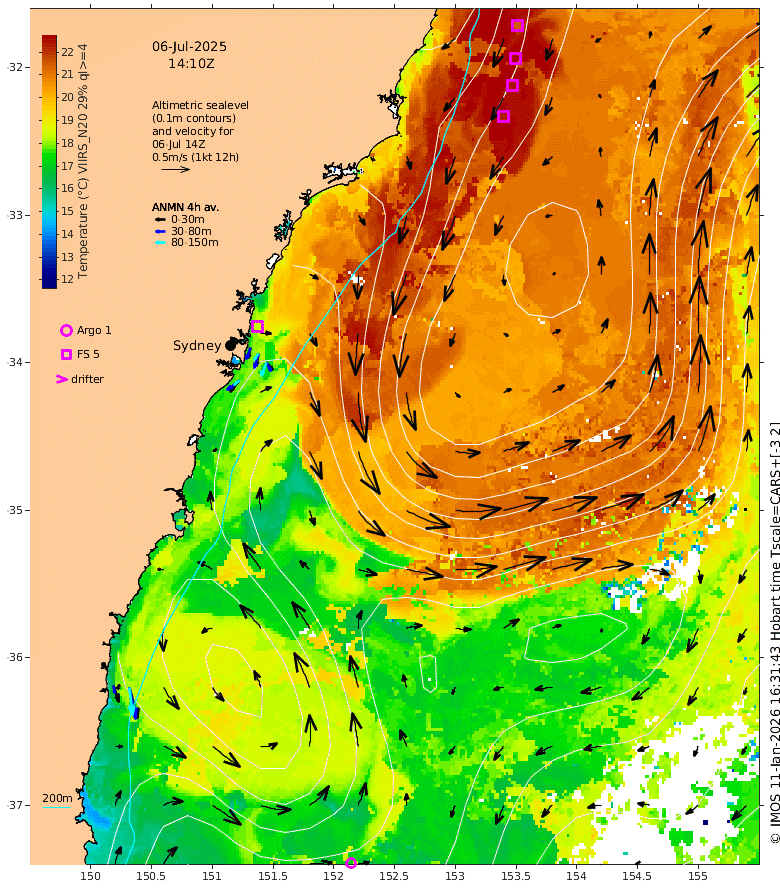Click the time text 14:10Z
The width and height of the screenshot is (780, 890).
tap(191, 64)
